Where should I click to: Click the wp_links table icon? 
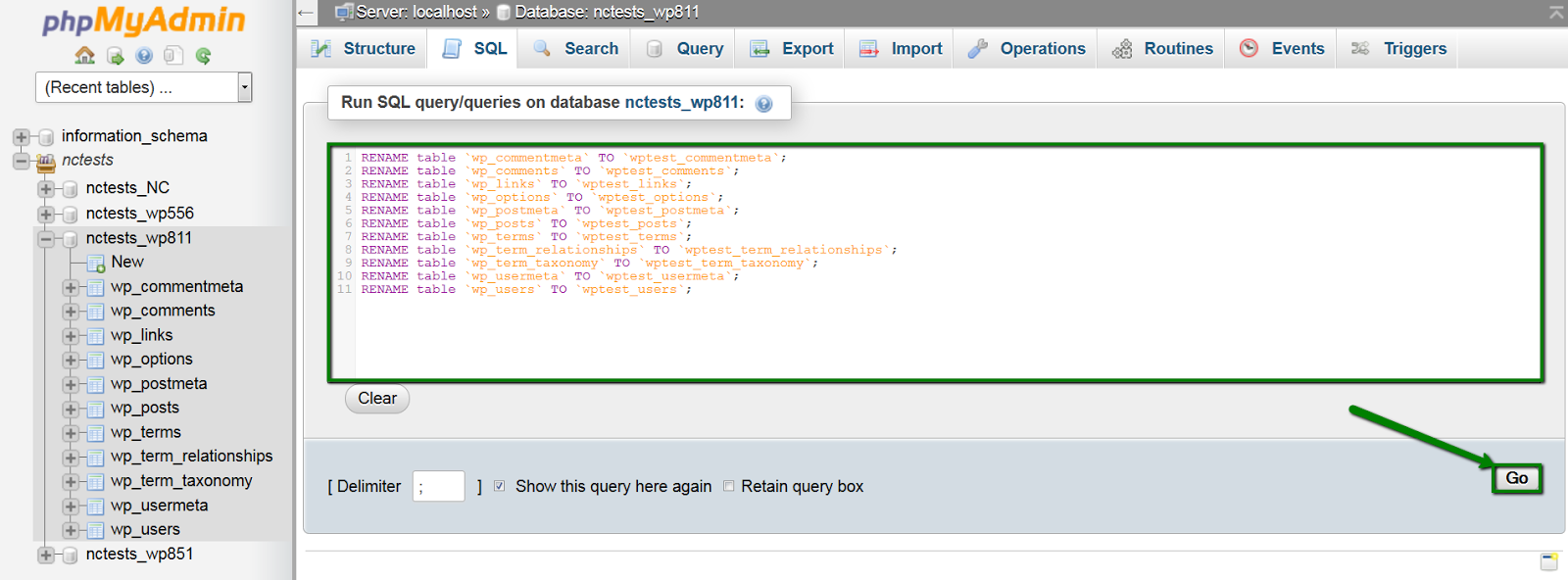pos(95,336)
